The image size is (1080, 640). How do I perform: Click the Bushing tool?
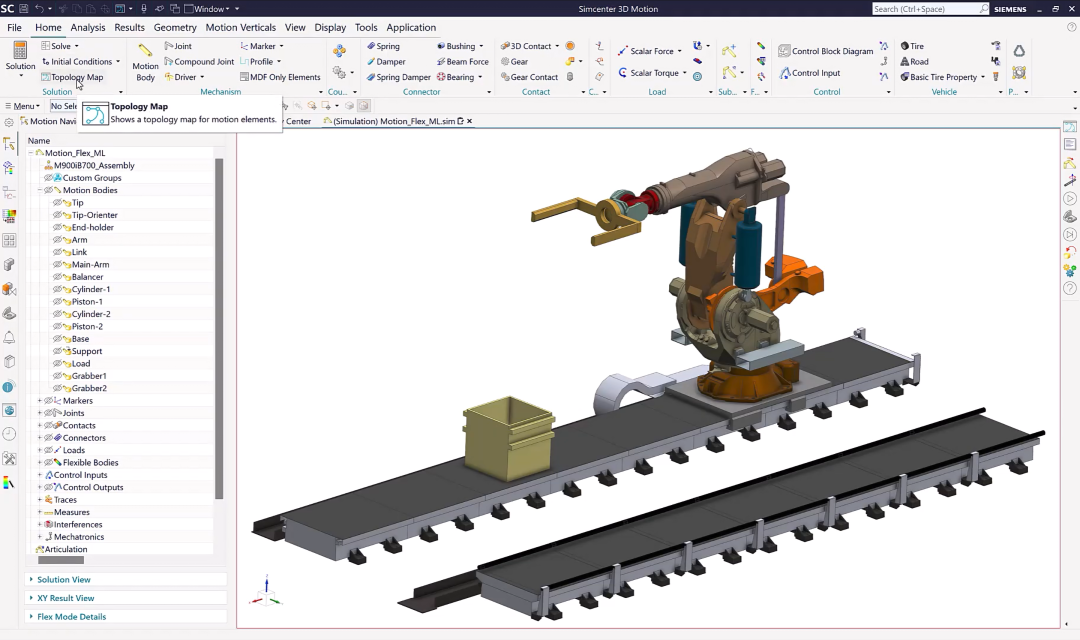pyautogui.click(x=456, y=46)
